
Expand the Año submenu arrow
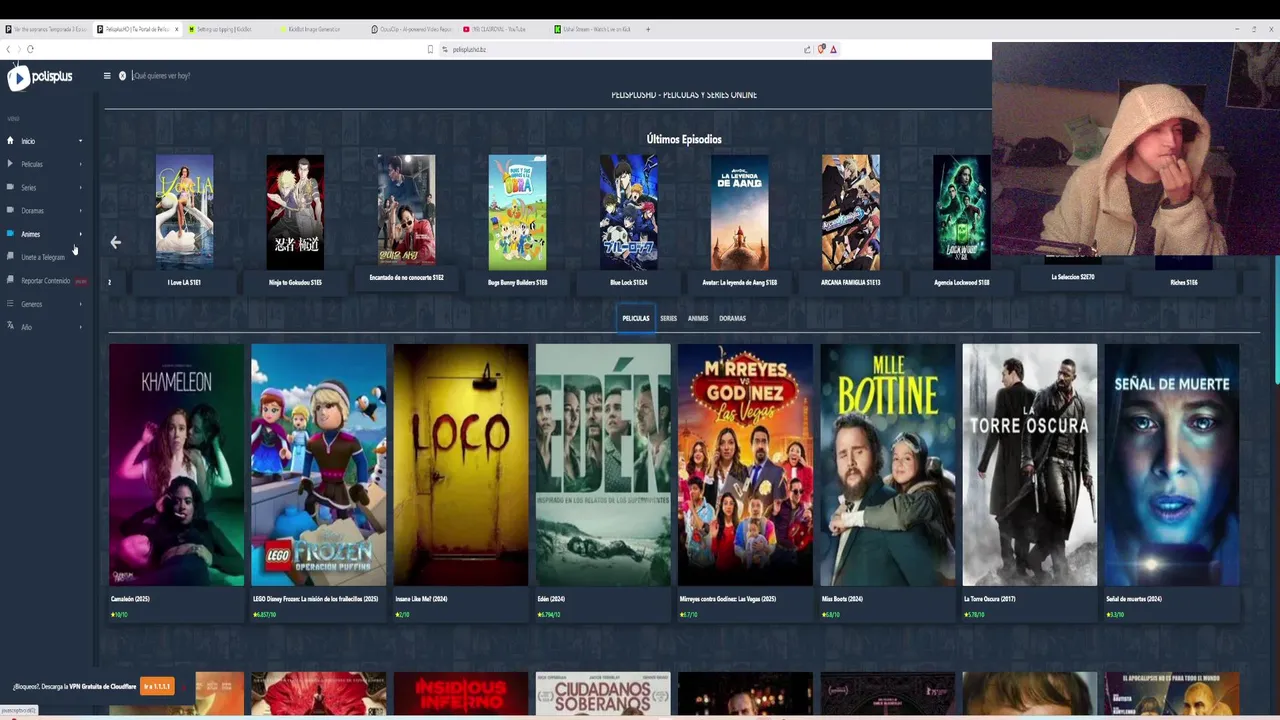click(x=81, y=327)
